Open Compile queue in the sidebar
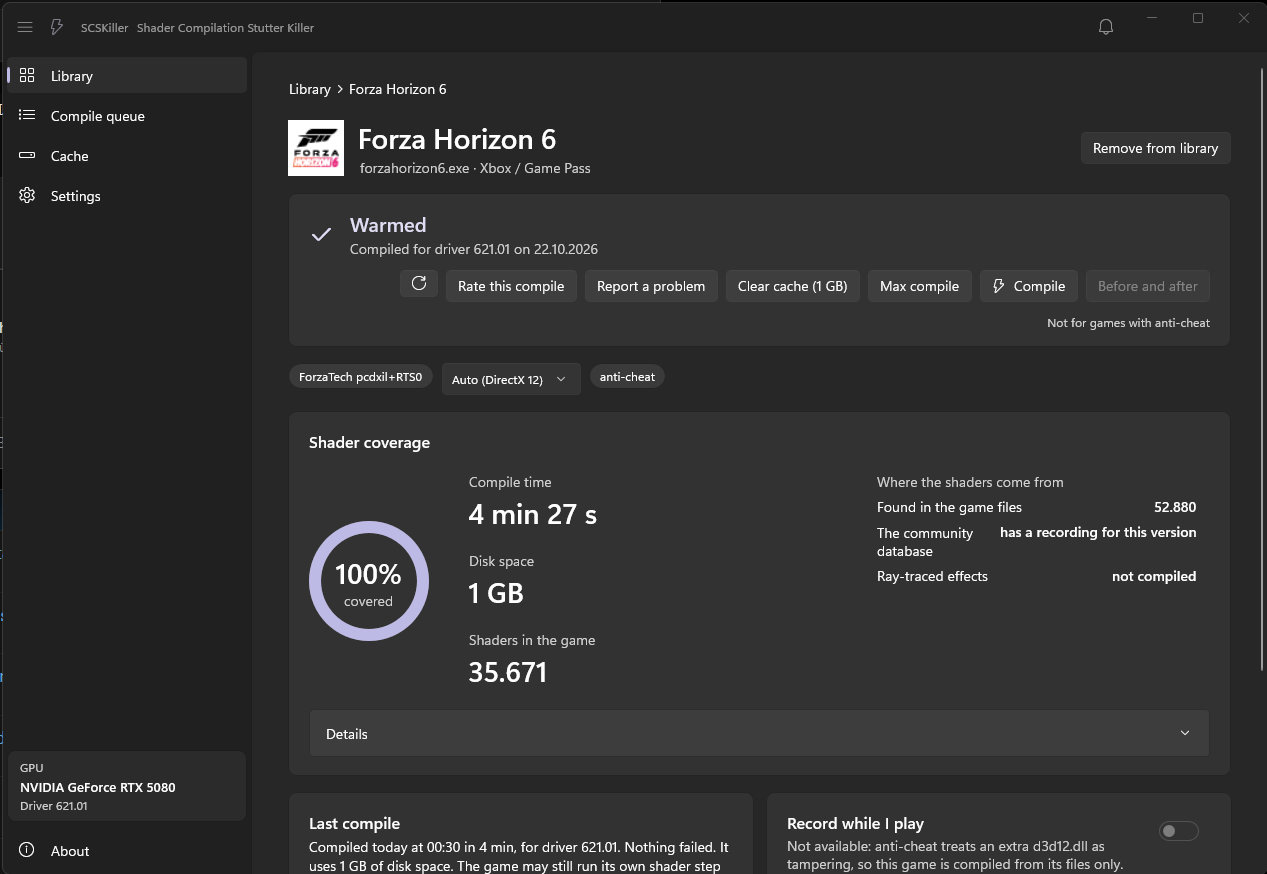 click(x=127, y=116)
